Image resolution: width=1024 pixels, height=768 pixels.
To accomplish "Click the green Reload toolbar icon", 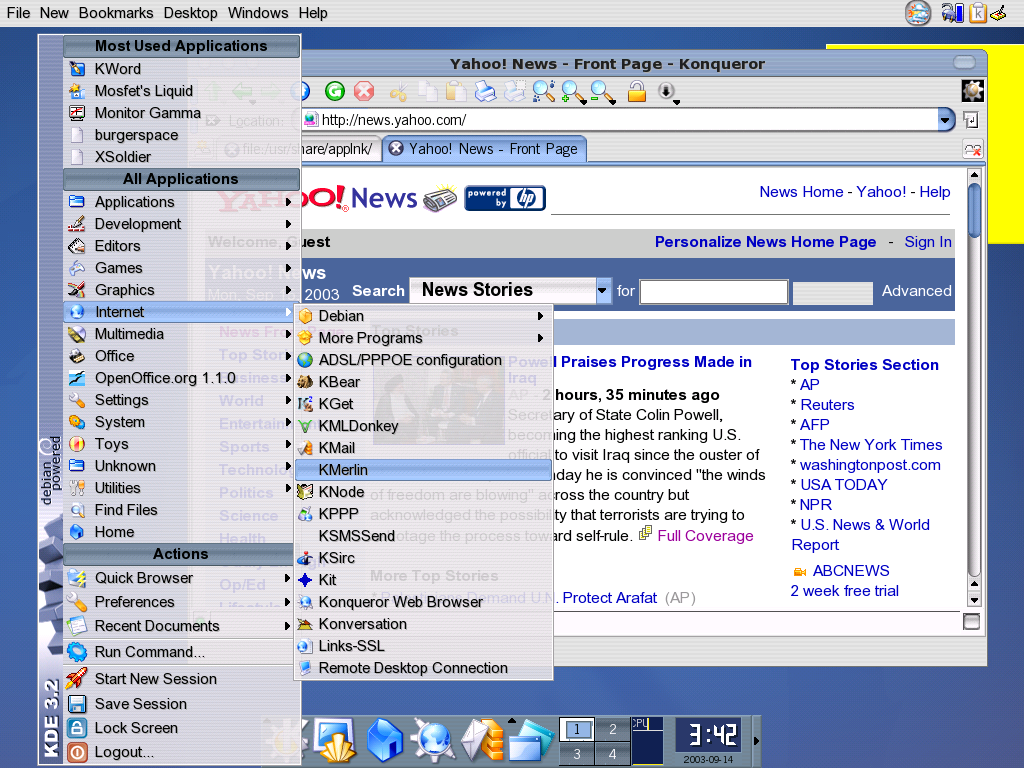I will pos(335,91).
